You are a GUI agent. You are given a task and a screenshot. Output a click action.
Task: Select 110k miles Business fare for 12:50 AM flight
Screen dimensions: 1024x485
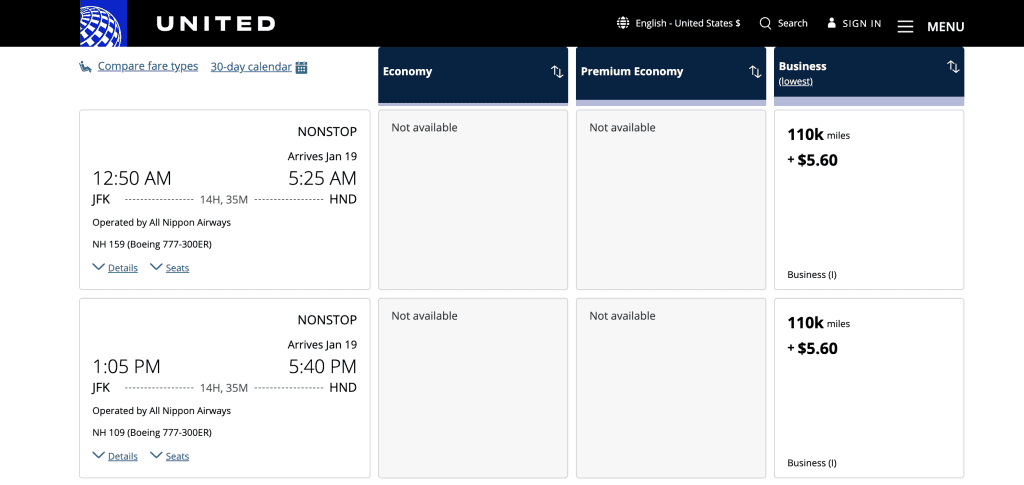[869, 200]
